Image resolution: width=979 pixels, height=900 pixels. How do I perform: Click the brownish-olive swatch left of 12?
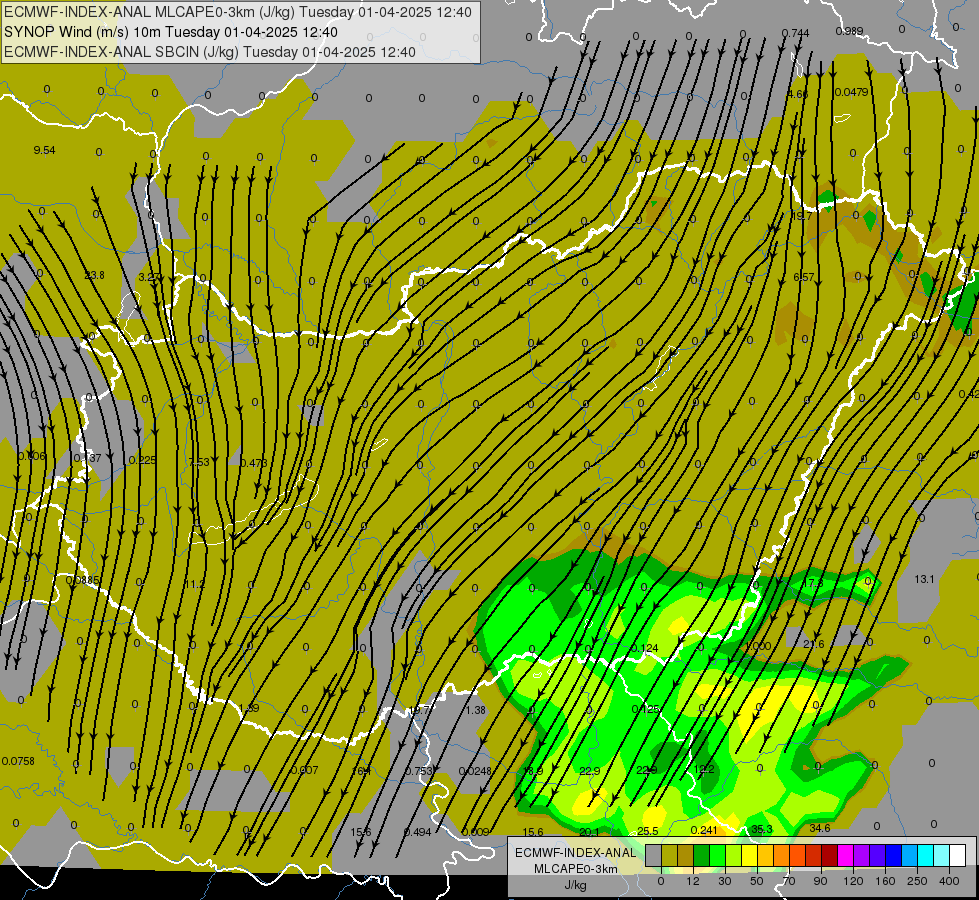[686, 855]
